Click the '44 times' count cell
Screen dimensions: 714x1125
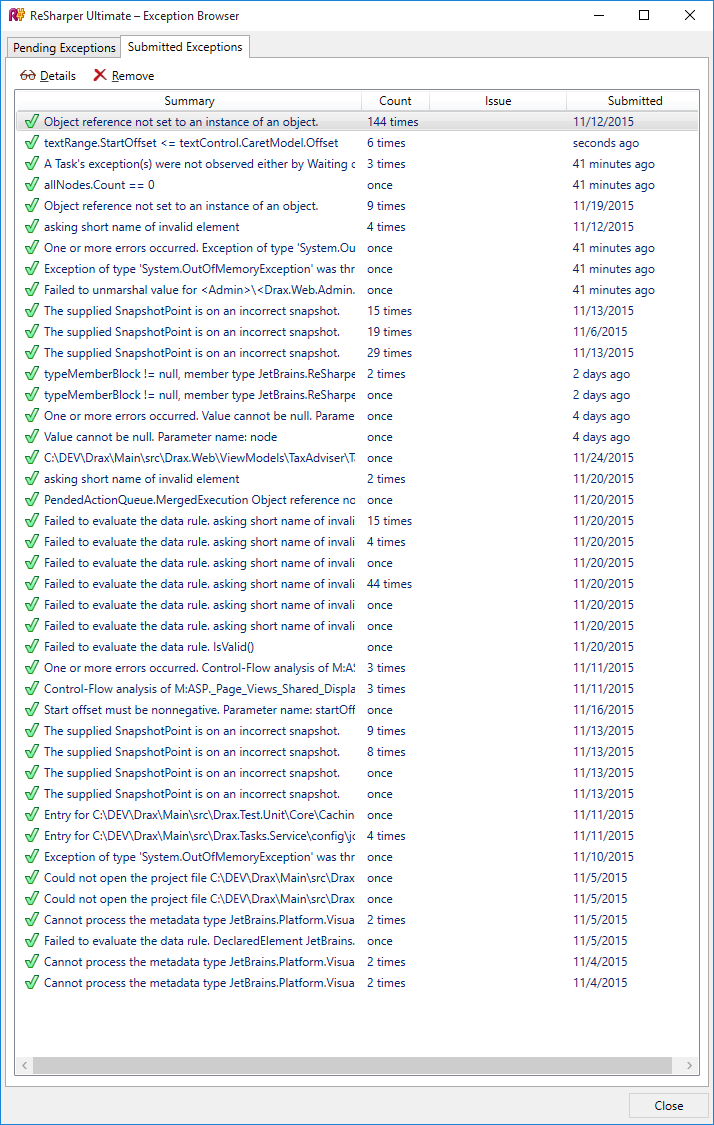[x=390, y=583]
